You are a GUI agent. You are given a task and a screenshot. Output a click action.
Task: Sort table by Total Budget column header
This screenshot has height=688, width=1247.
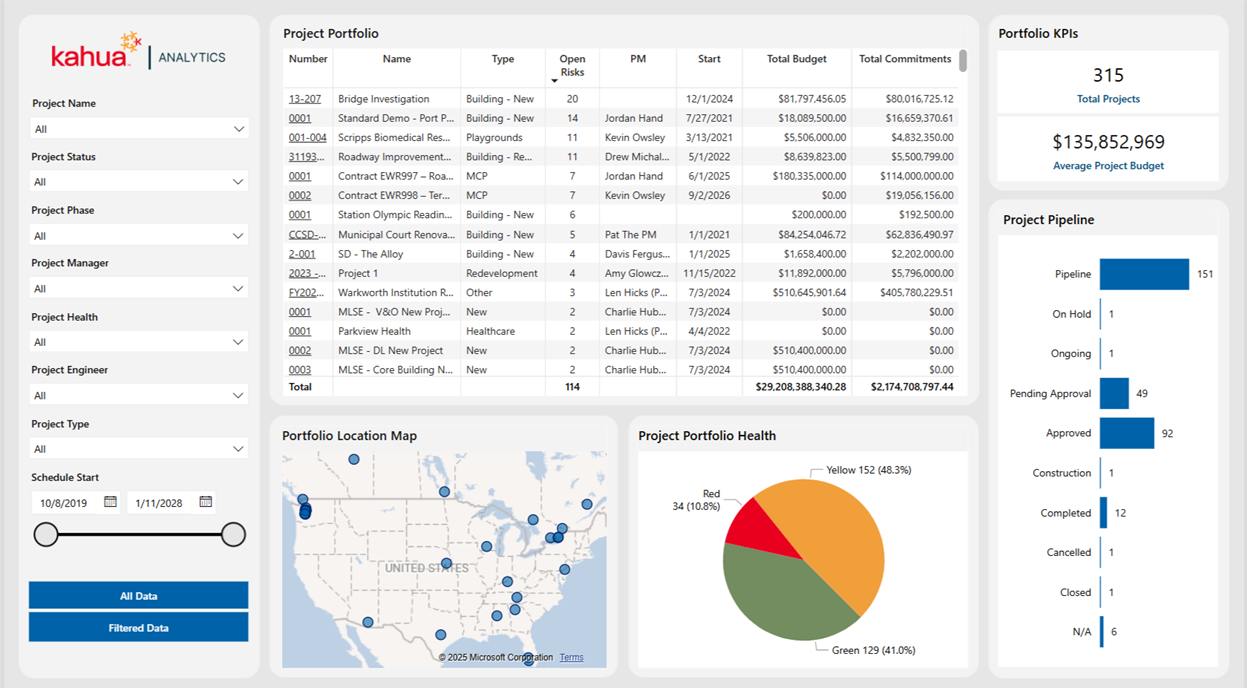pyautogui.click(x=796, y=59)
